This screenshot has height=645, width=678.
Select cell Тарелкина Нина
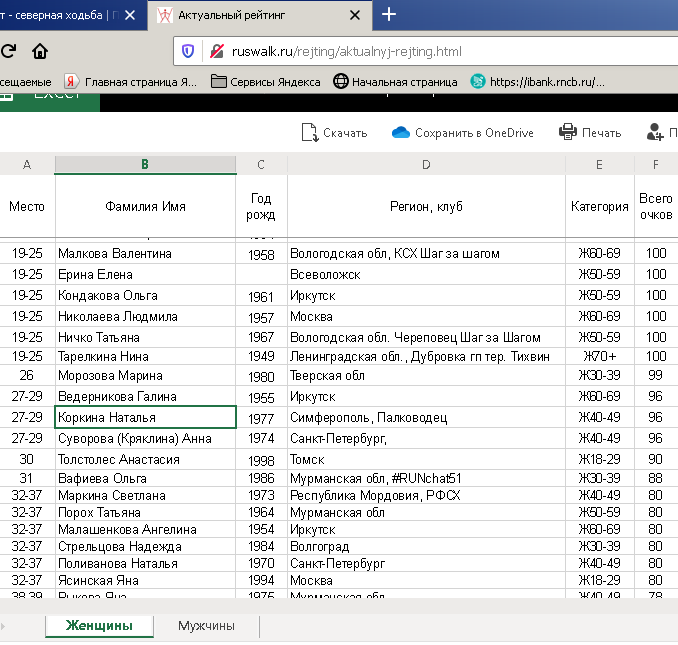point(145,356)
